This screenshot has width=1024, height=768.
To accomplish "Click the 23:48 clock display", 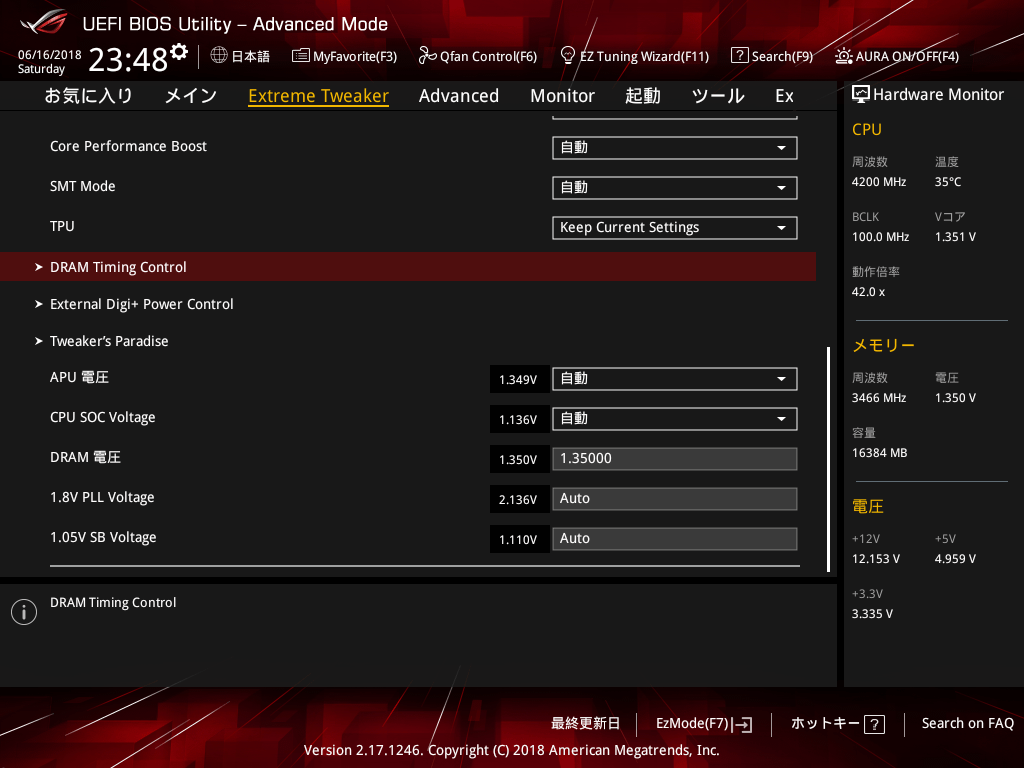I will pyautogui.click(x=128, y=59).
